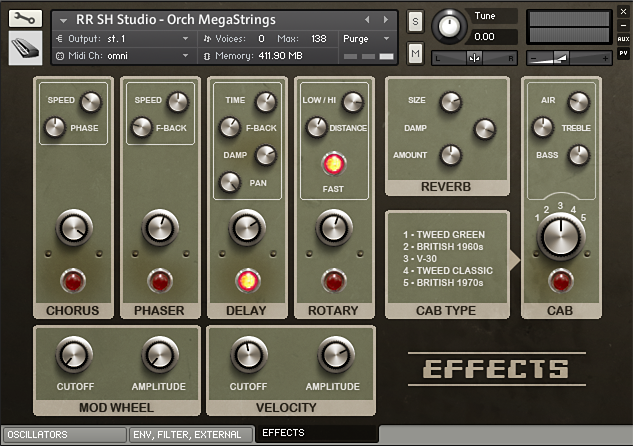Screen dimensions: 633x446
Task: Click the large Rotary amount knob
Action: tap(334, 228)
